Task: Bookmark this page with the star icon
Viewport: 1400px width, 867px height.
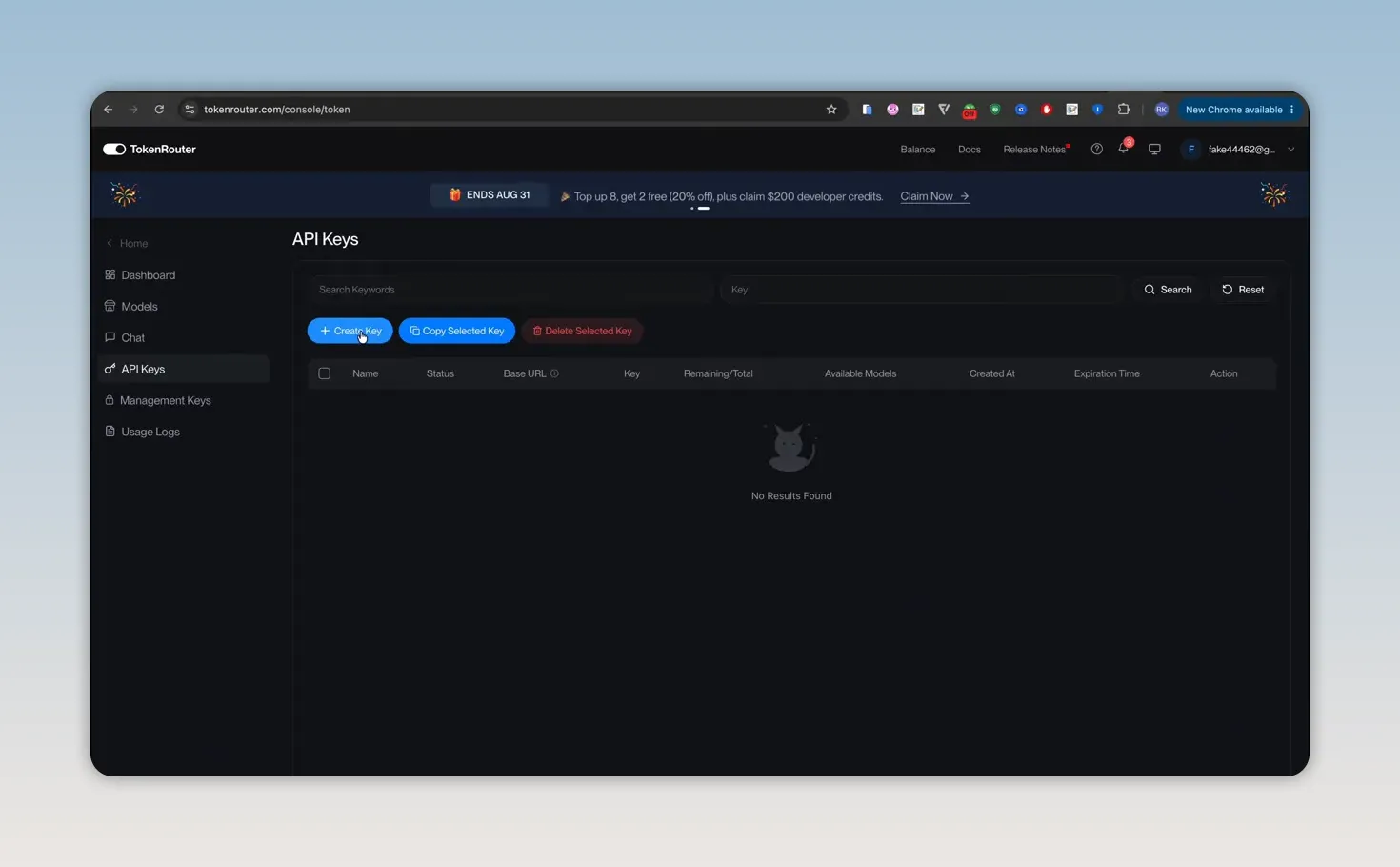Action: 831,110
